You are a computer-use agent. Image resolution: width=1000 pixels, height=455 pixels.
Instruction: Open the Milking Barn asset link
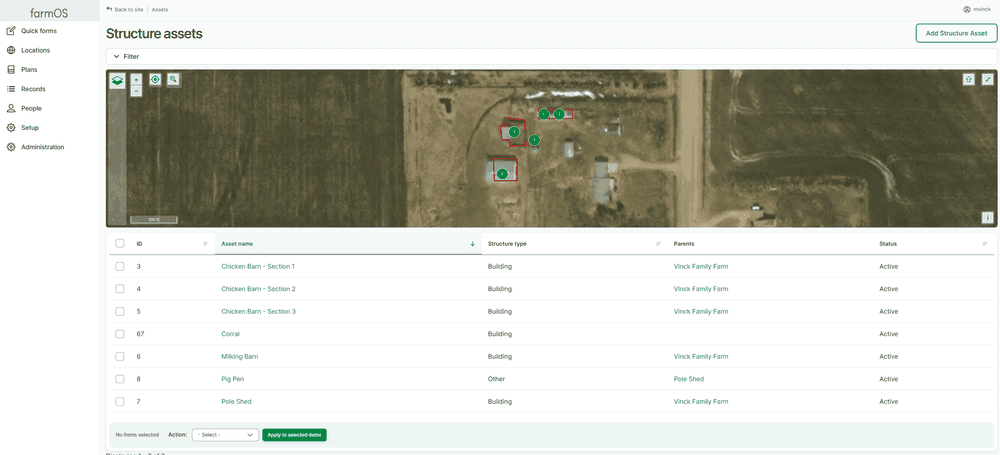pyautogui.click(x=239, y=356)
